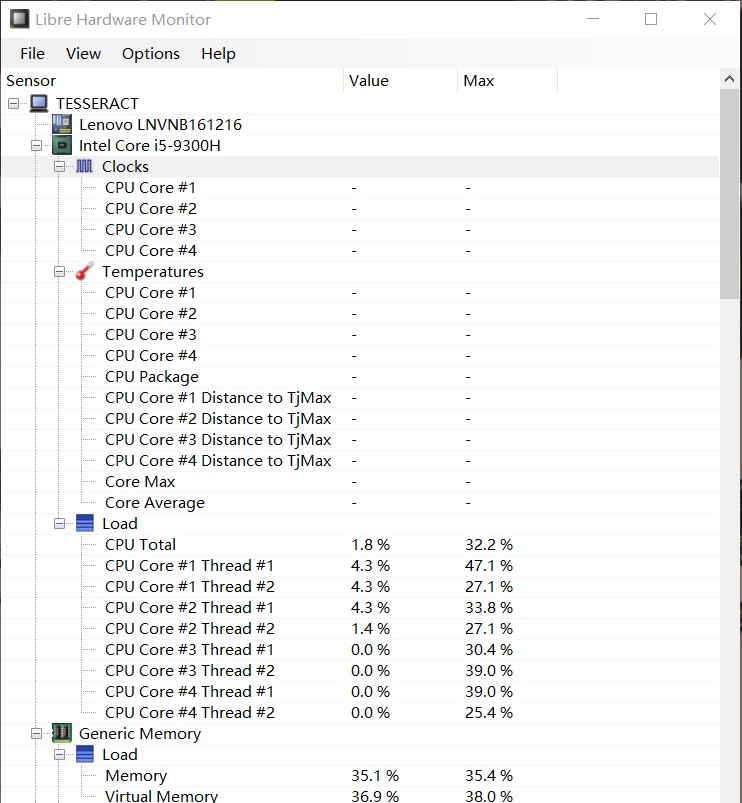Click the vertical scrollbar up arrow
This screenshot has width=742, height=803.
[729, 77]
